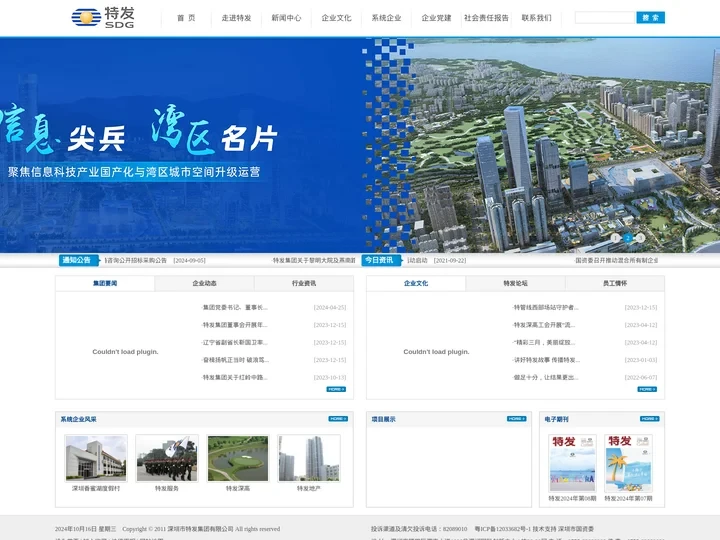Expand the 系统企业 navigation menu
Viewport: 720px width, 540px height.
[386, 18]
